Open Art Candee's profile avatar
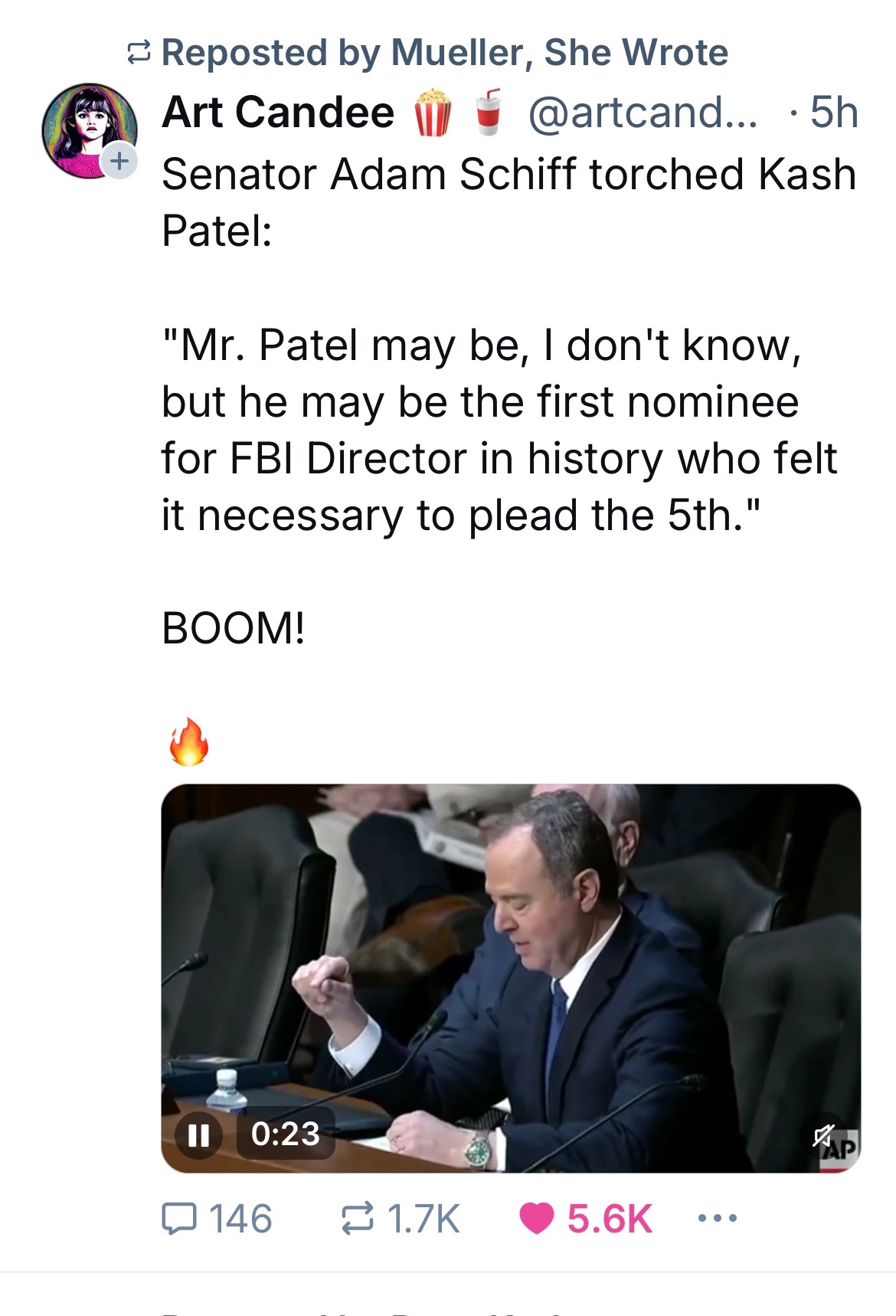Screen dimensions: 896x1316 click(x=86, y=129)
